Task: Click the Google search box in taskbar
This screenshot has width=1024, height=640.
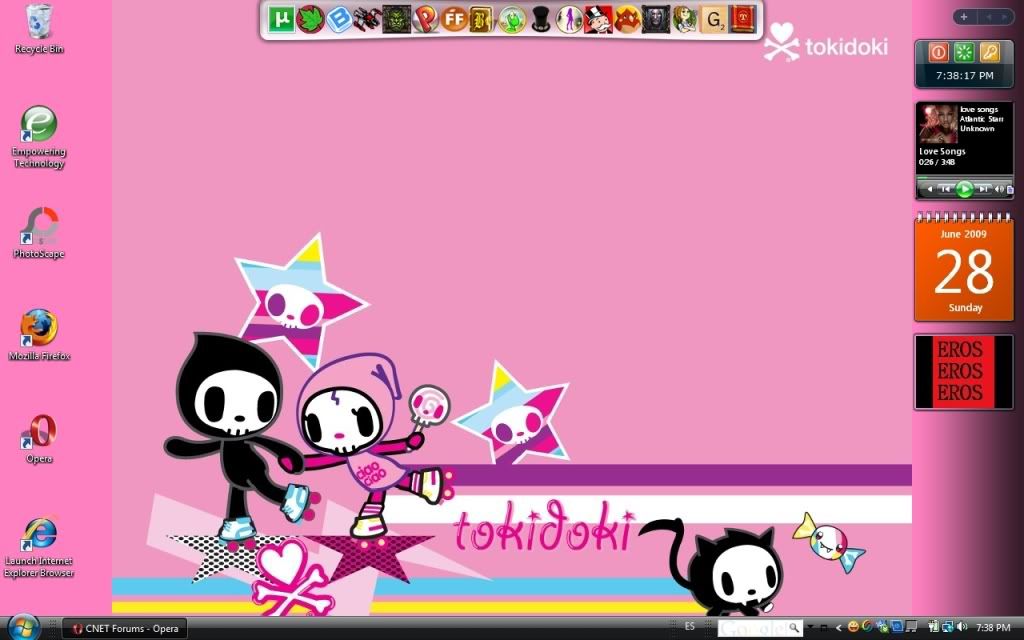Action: (755, 628)
